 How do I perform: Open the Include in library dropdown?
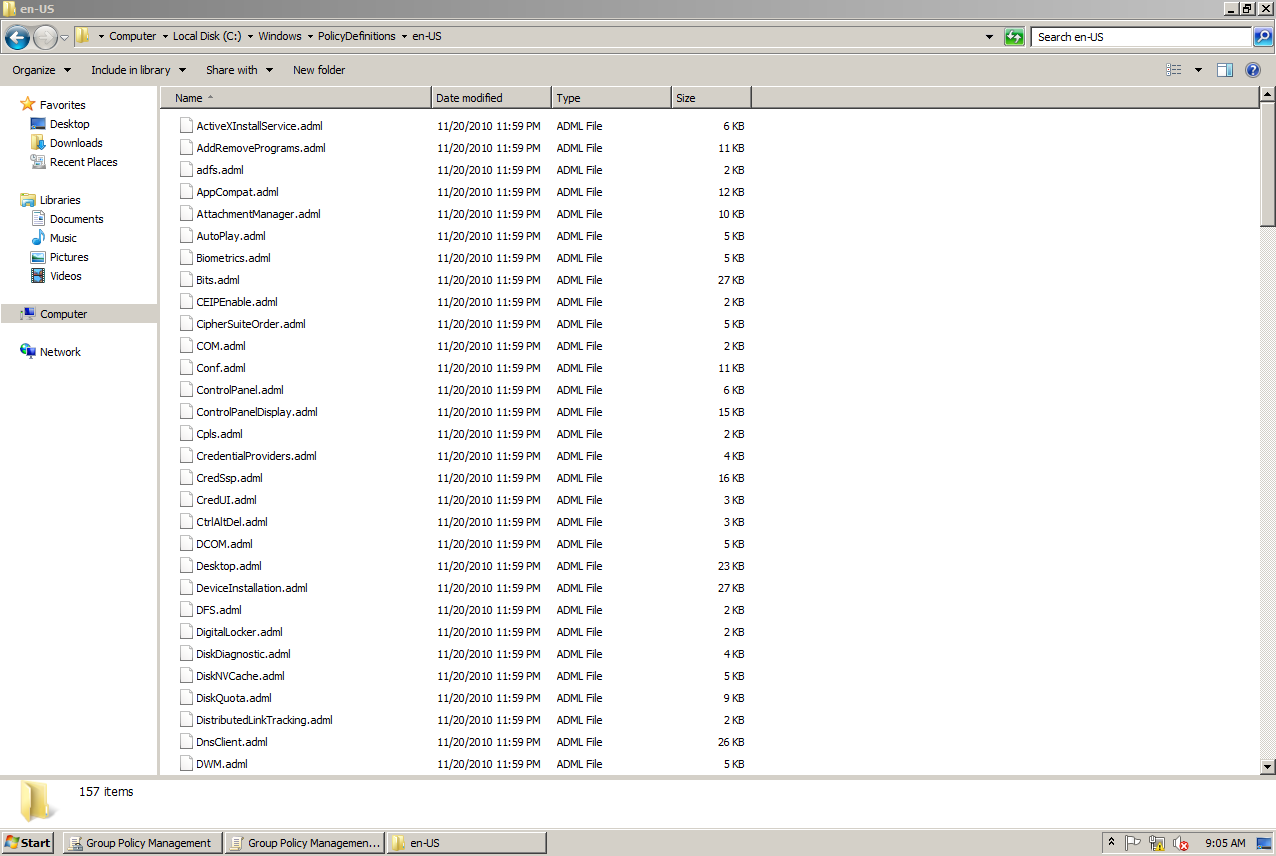click(x=131, y=69)
